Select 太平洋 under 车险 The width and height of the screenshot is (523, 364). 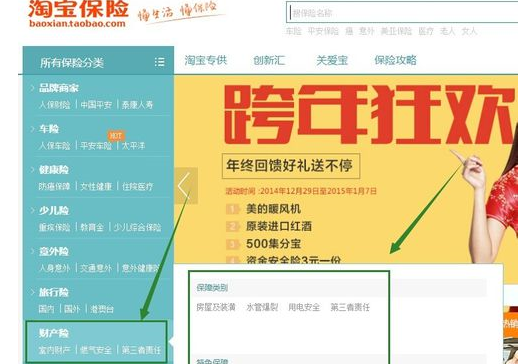tap(133, 146)
